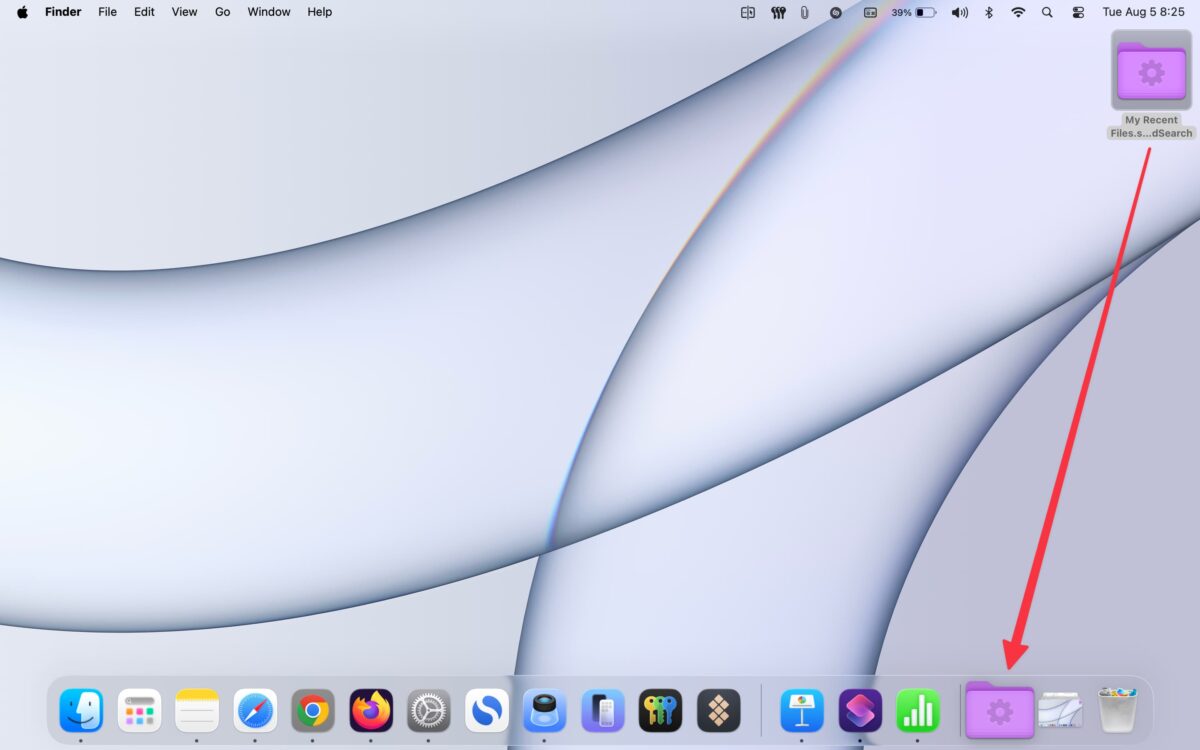
Task: Open Finder from the Dock
Action: (x=81, y=711)
